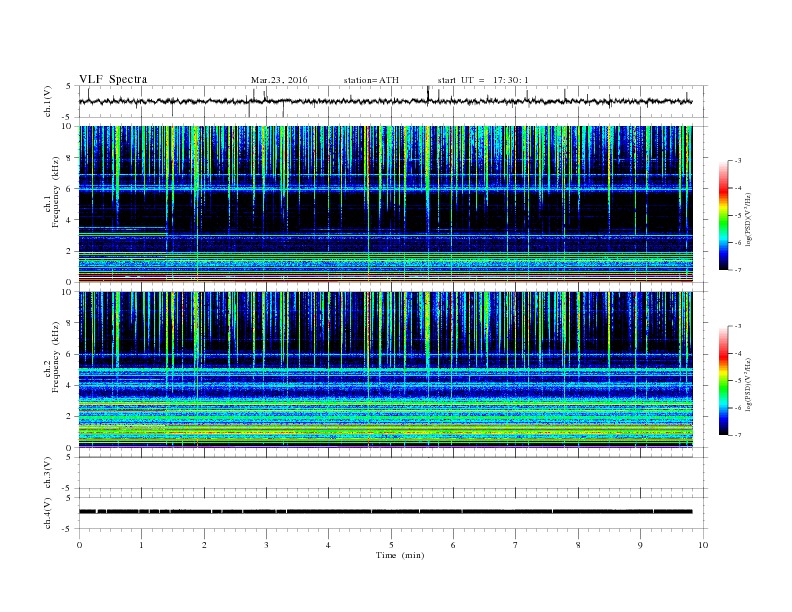Click inside the ch.1 frequency spectrogram
The width and height of the screenshot is (792, 612).
385,204
